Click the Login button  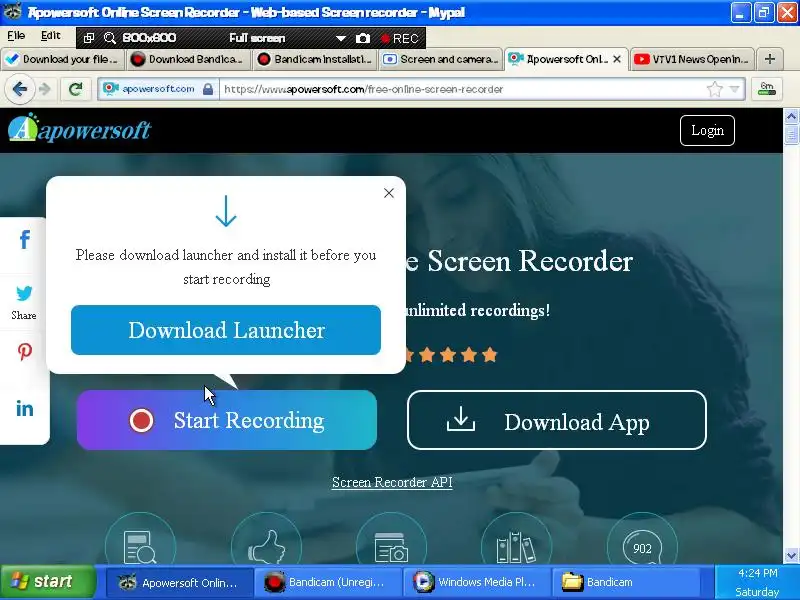point(707,131)
